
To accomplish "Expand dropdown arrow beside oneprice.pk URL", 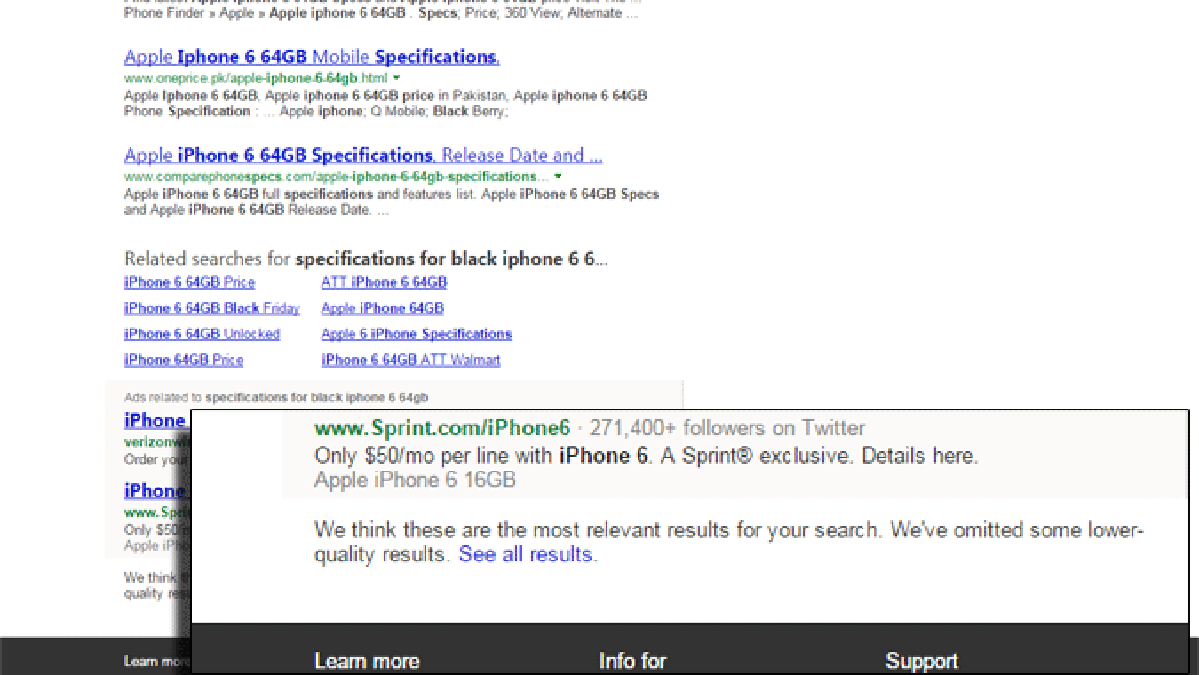I will click(x=397, y=78).
